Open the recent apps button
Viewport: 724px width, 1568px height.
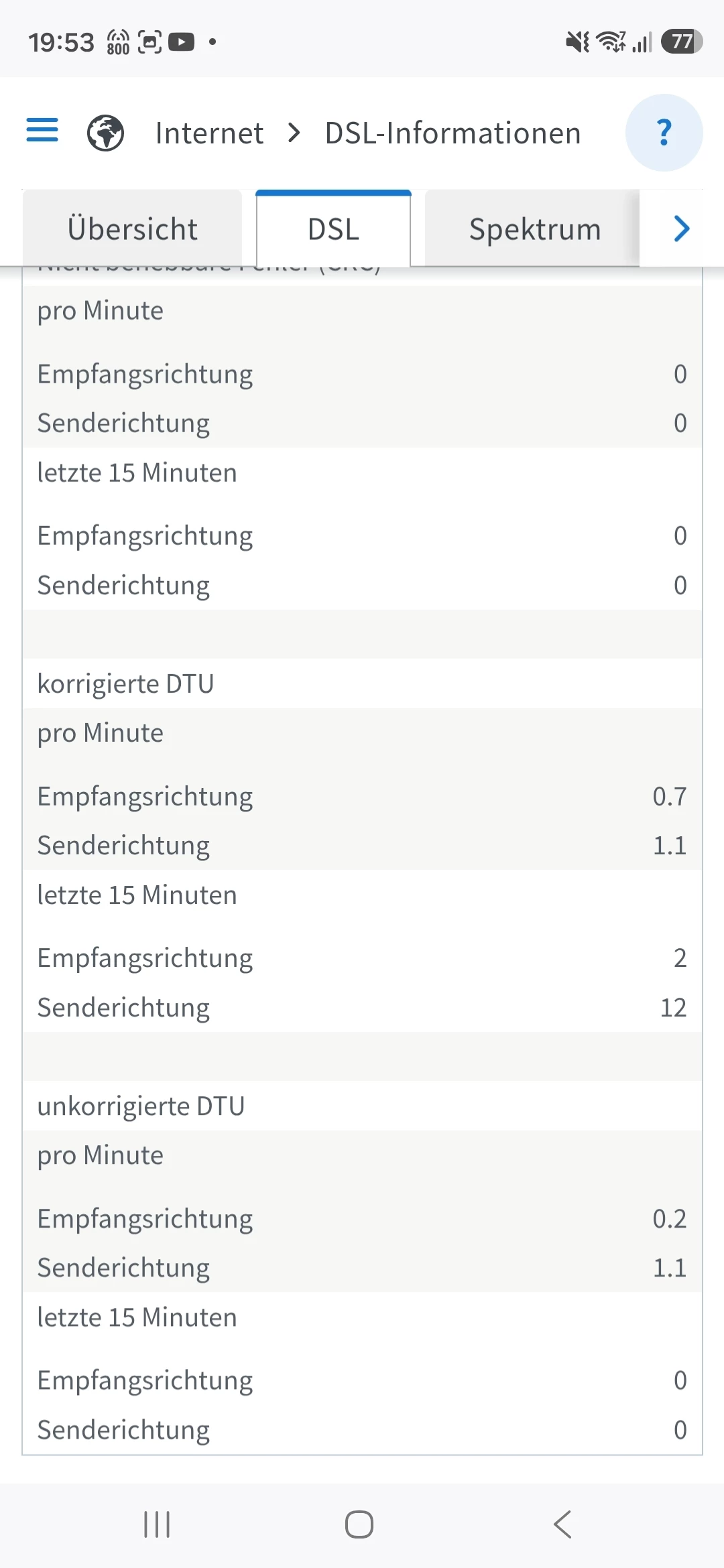click(157, 1524)
